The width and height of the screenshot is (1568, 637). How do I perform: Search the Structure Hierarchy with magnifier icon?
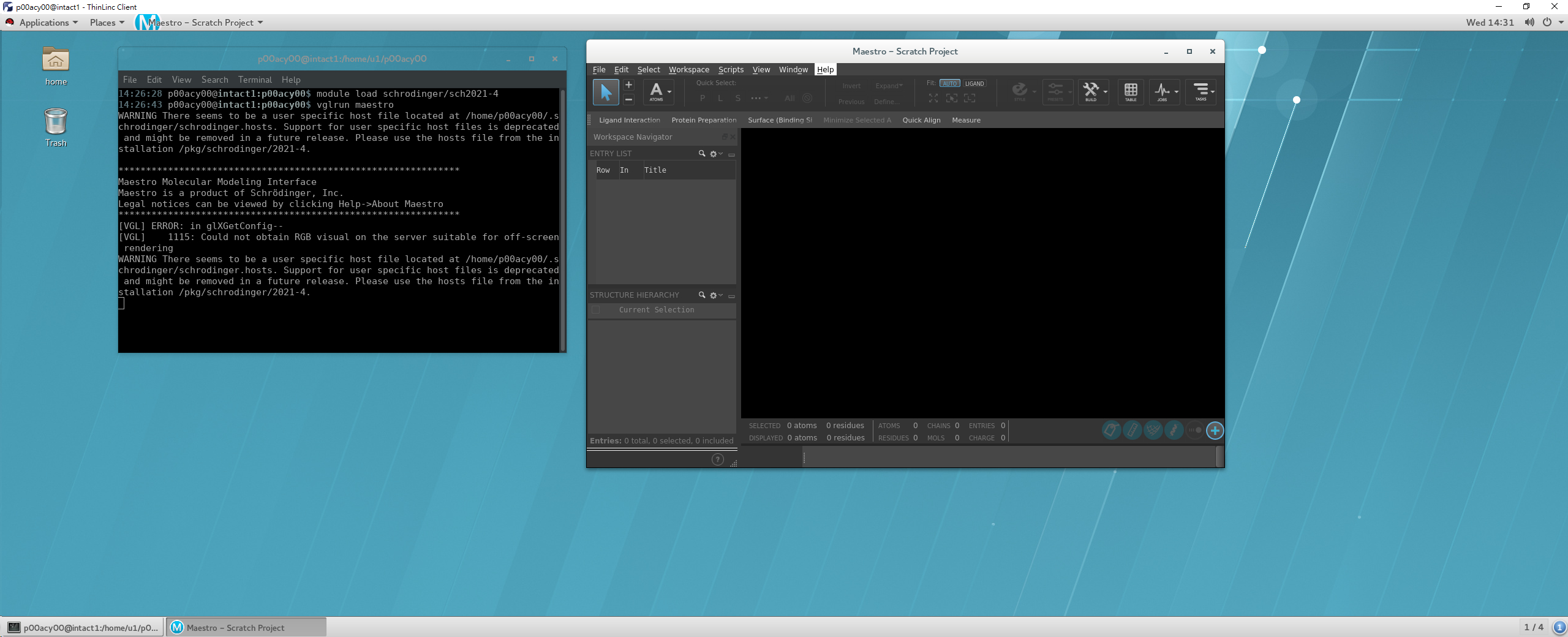tap(702, 295)
